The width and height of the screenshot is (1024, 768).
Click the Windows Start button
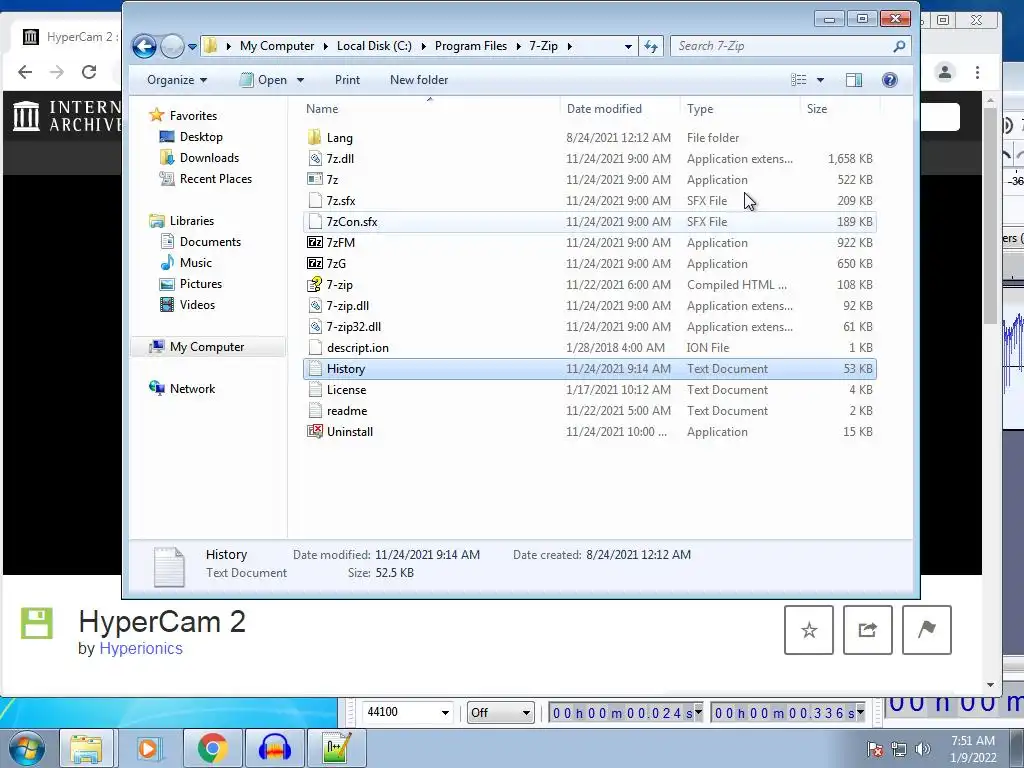26,748
